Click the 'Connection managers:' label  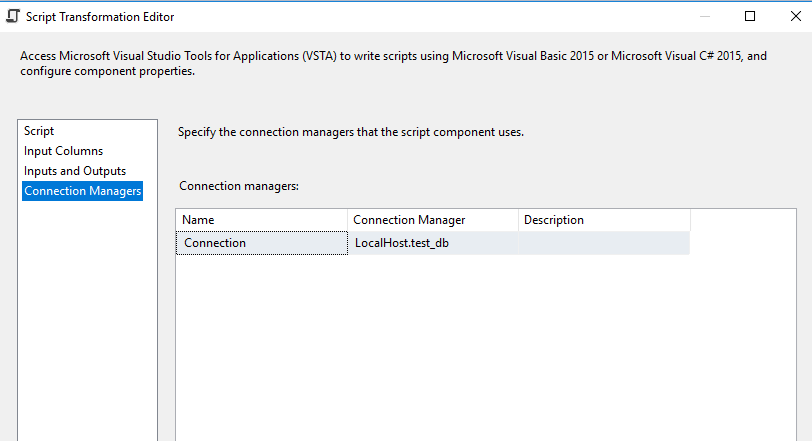coord(239,186)
